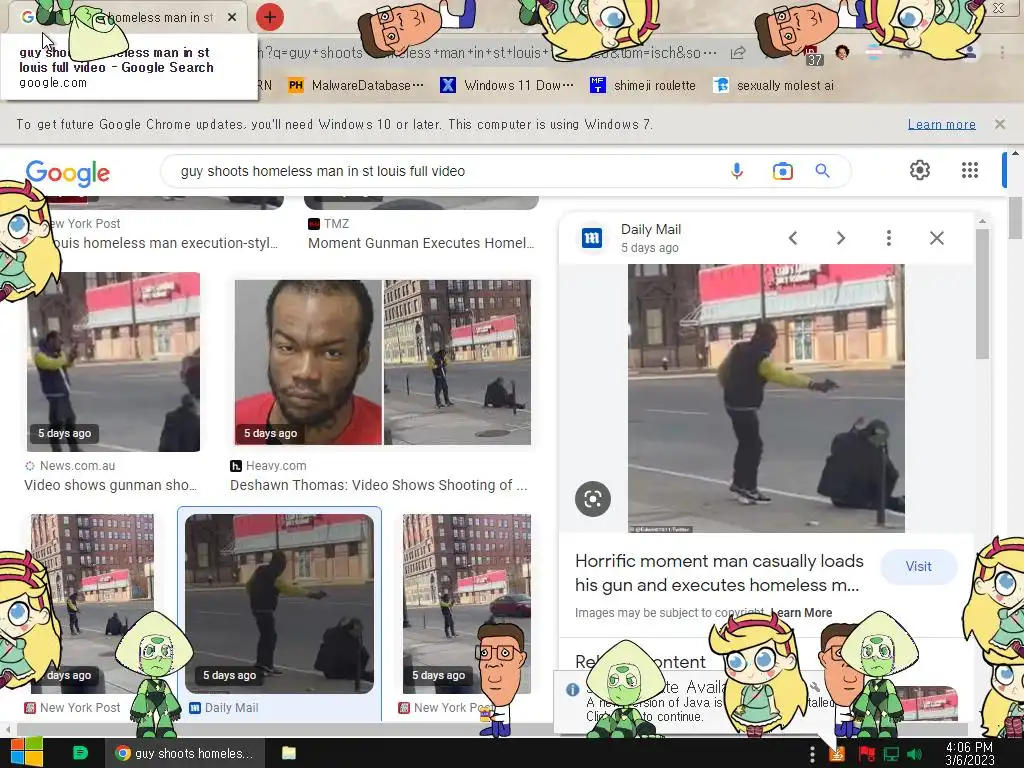Close the homeless man in st tab
Image resolution: width=1024 pixels, height=768 pixels.
click(x=232, y=18)
